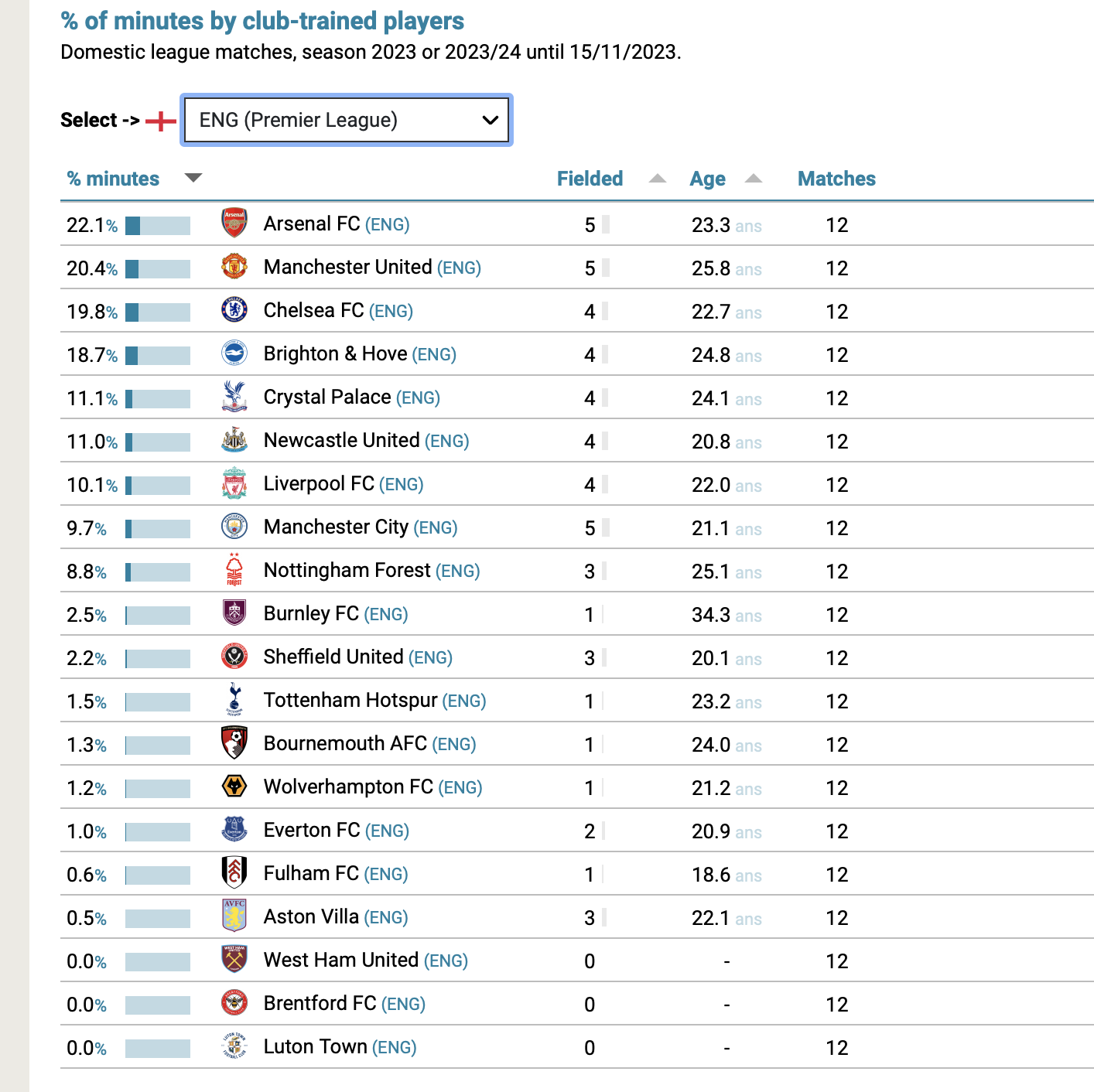Click the Liverpool FC club crest

(234, 483)
